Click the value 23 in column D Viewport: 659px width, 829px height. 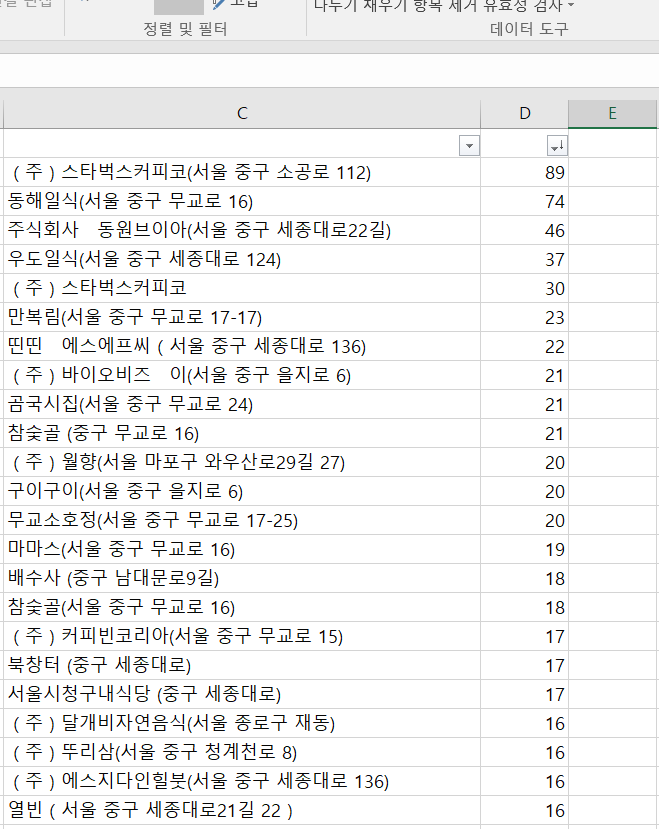point(555,318)
